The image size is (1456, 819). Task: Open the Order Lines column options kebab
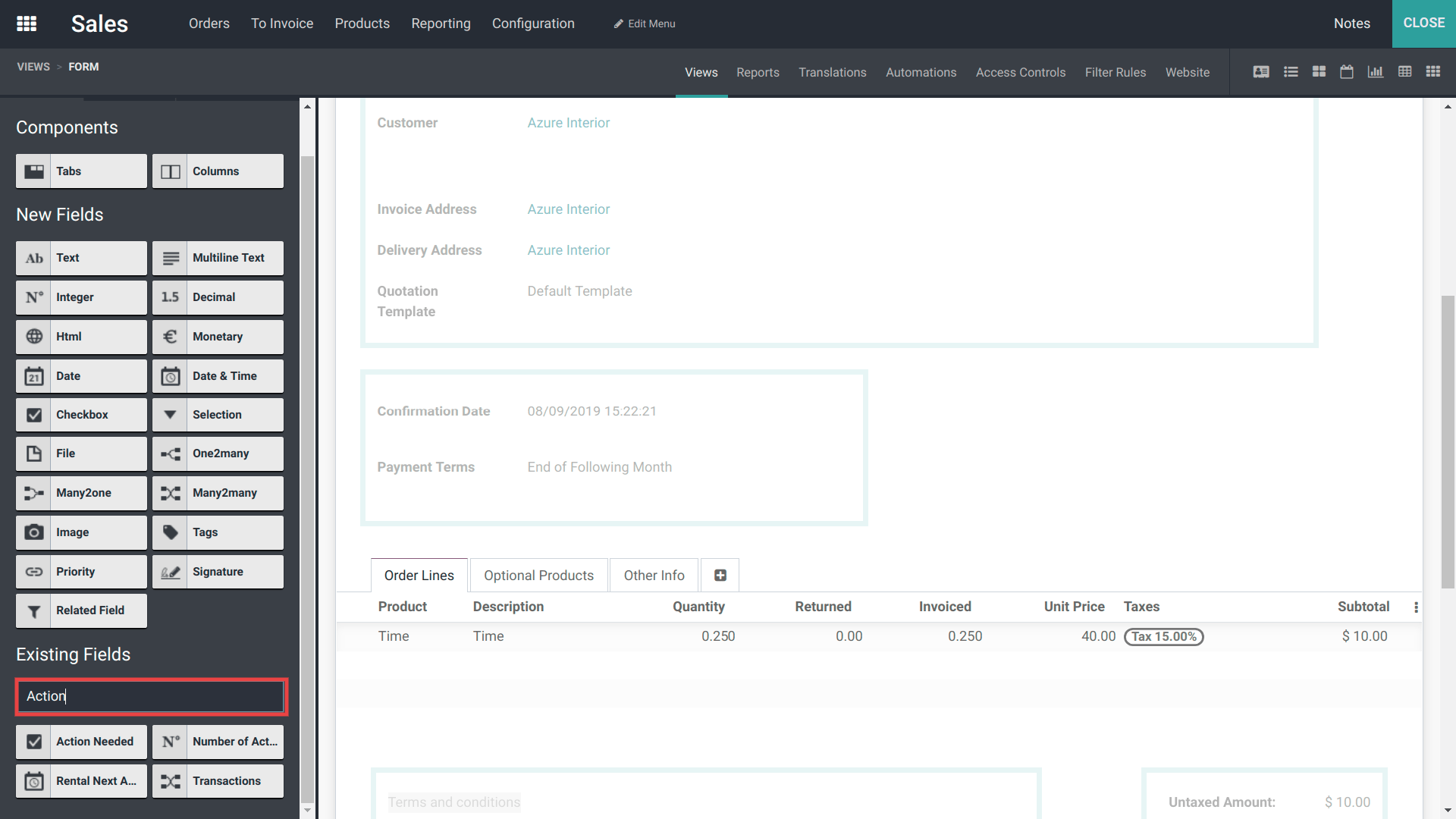pos(1416,607)
